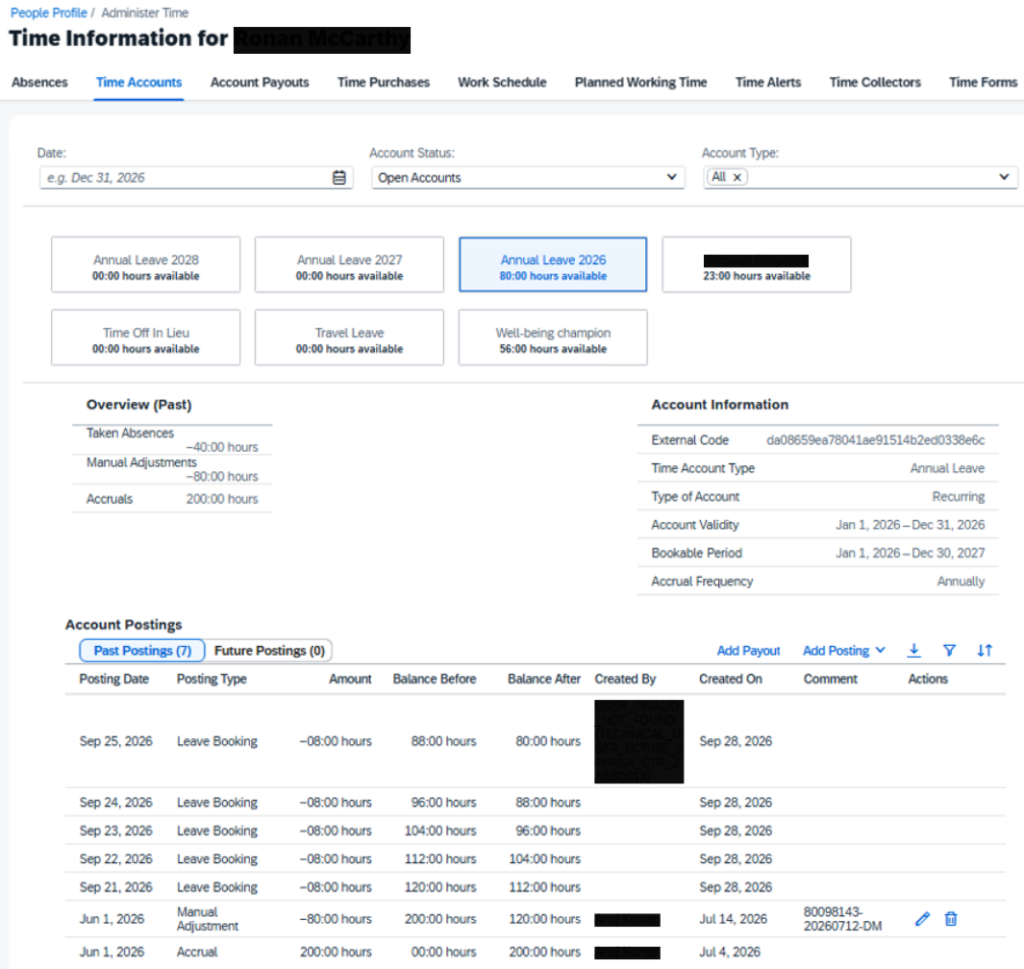Image resolution: width=1024 pixels, height=969 pixels.
Task: Open the postings sort icon
Action: (x=985, y=650)
